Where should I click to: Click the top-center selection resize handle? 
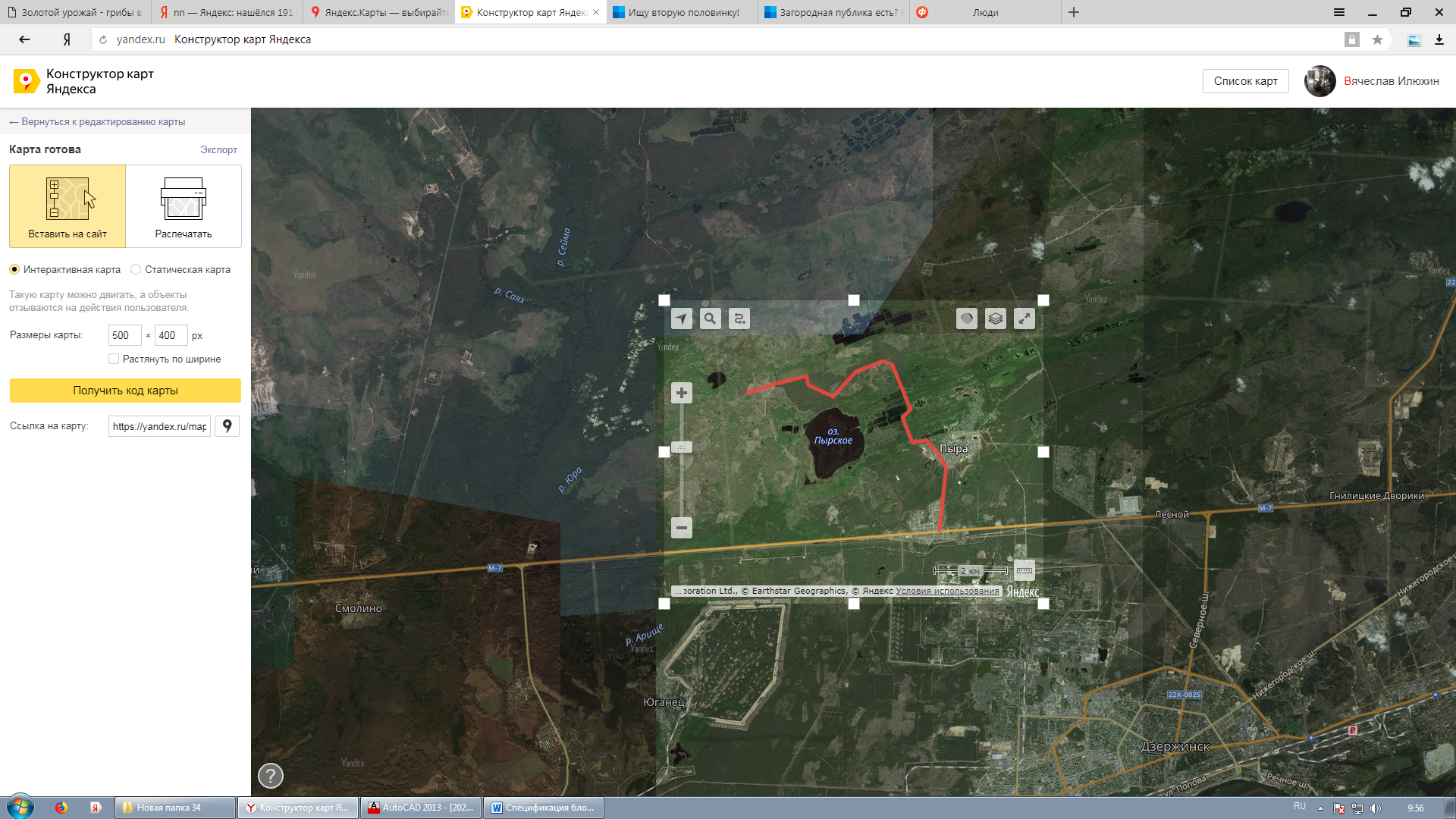click(854, 300)
